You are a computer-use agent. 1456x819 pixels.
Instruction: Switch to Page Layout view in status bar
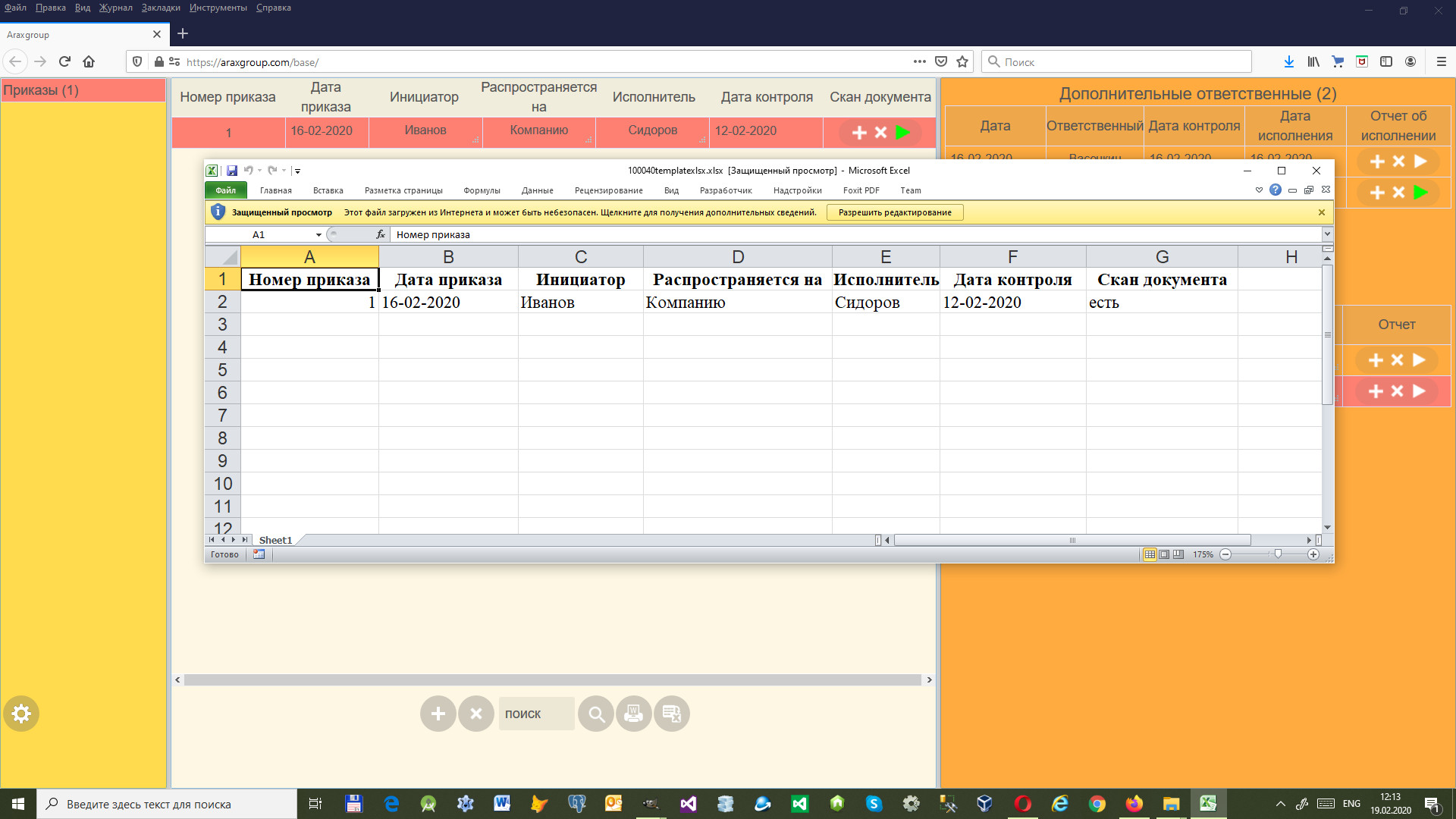coord(1164,554)
